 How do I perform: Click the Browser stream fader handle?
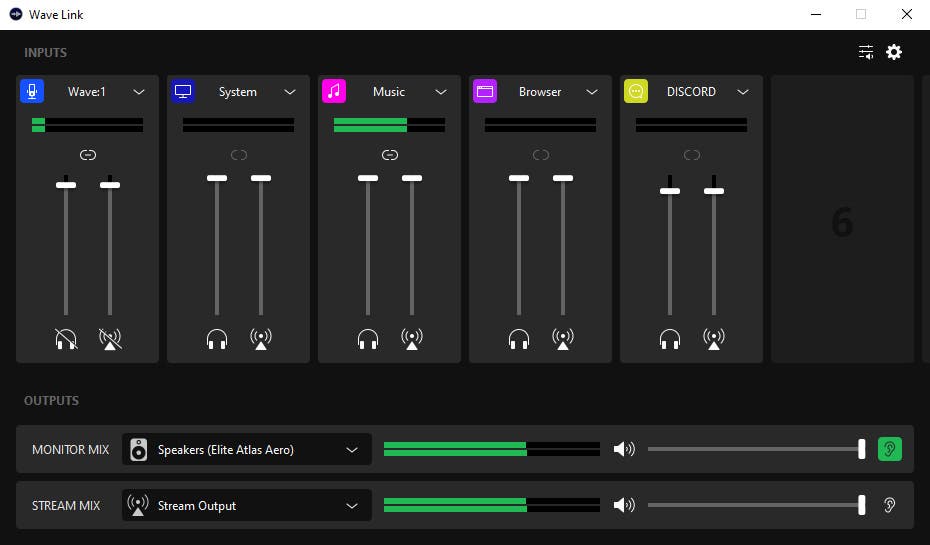click(x=563, y=178)
